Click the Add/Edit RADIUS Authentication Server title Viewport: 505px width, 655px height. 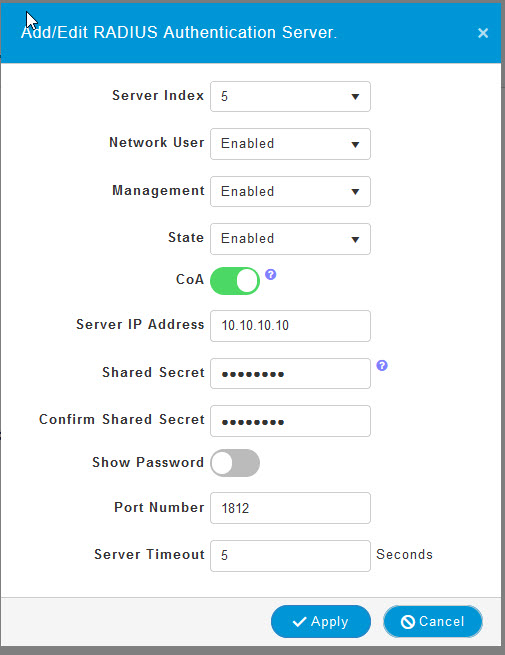179,32
